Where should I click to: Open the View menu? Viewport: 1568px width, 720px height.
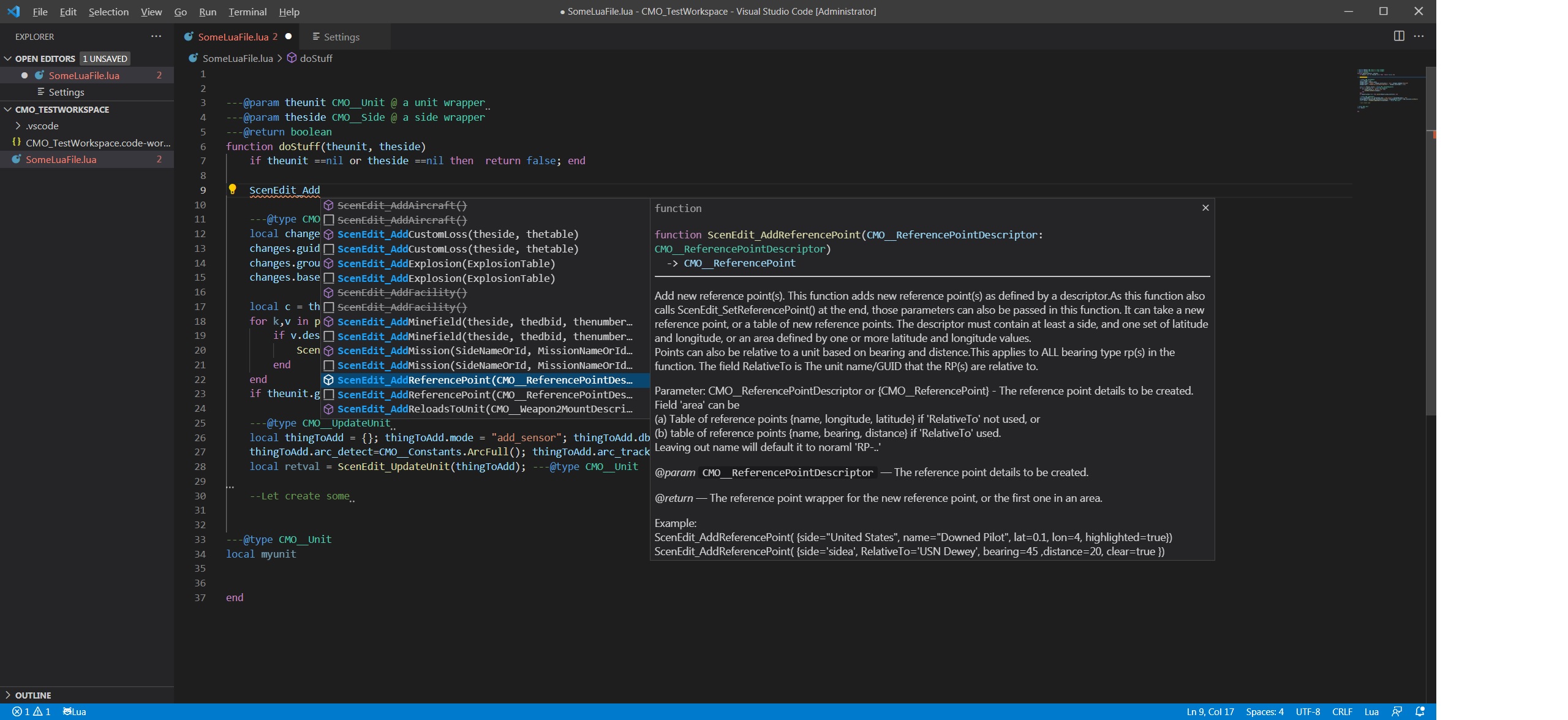pos(151,12)
